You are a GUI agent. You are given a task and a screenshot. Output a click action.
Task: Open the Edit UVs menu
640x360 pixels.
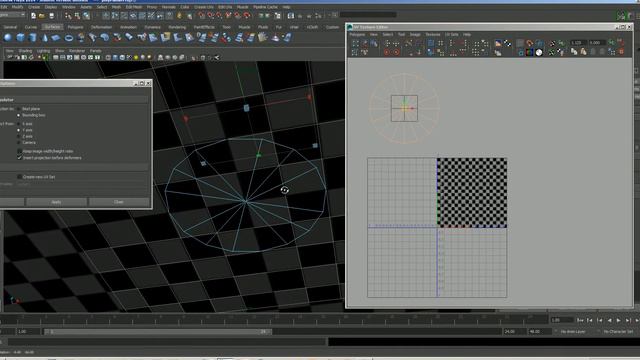tap(225, 7)
